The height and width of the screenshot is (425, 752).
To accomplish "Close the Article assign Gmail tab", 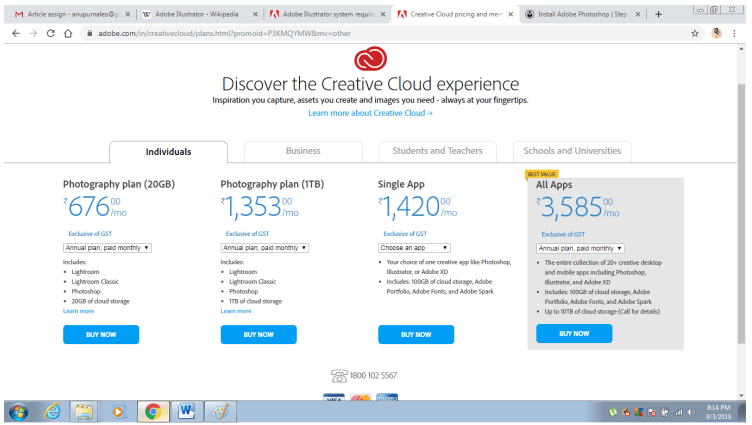I will click(x=128, y=14).
